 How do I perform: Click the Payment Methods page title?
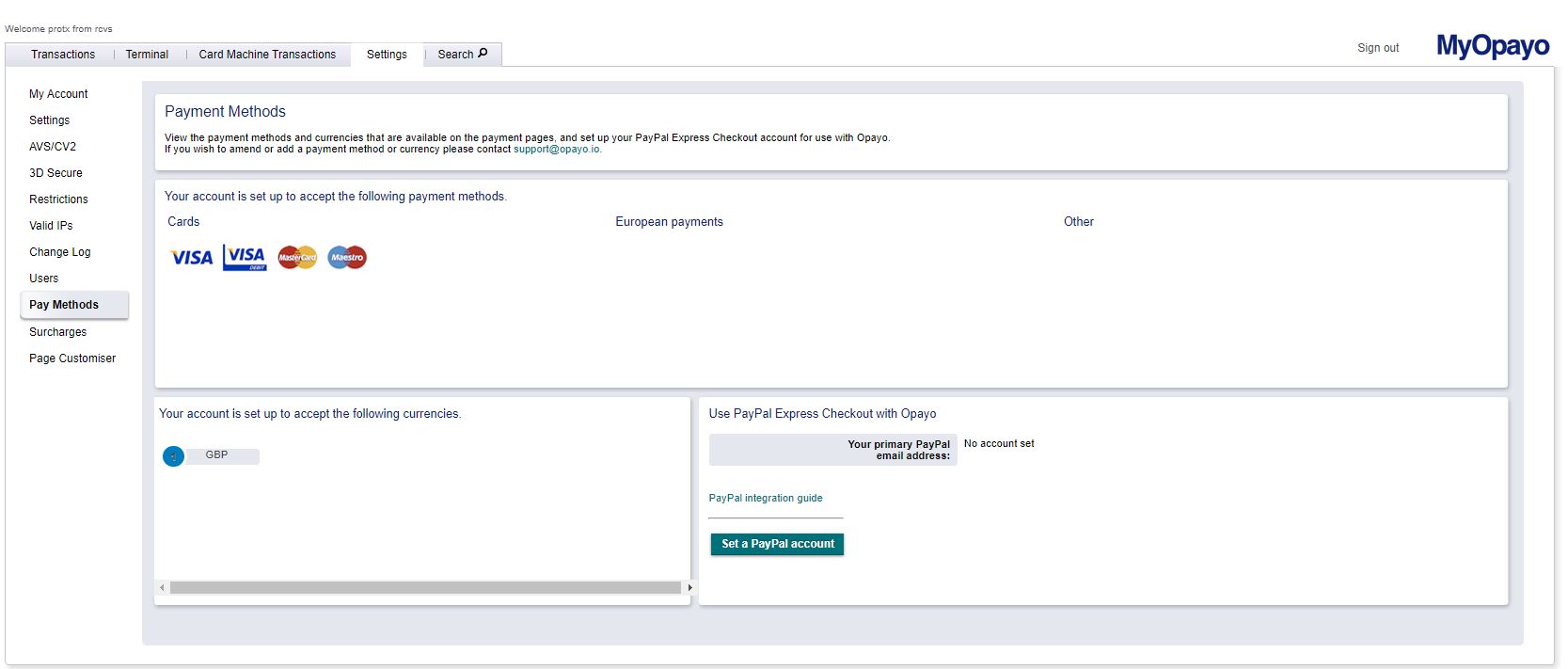(225, 111)
